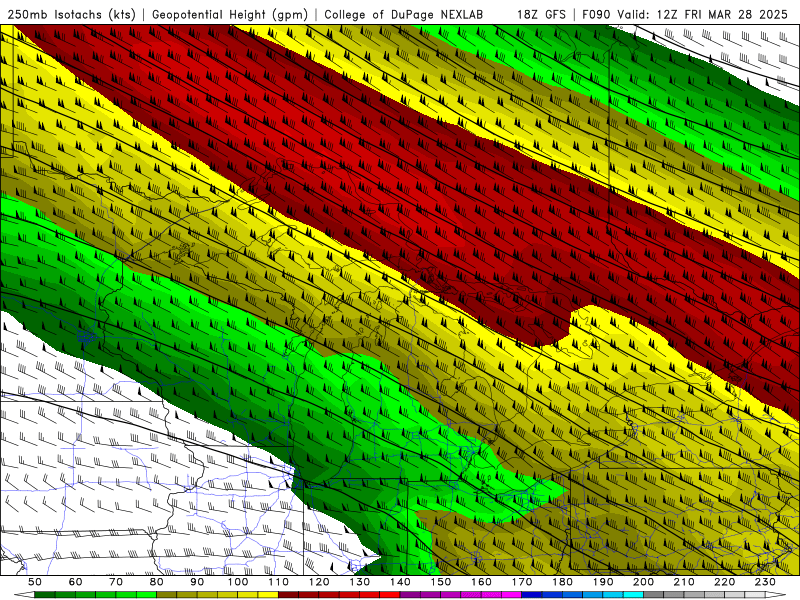800x600 pixels.
Task: Click the 100 knot legend label
Action: pos(238,582)
